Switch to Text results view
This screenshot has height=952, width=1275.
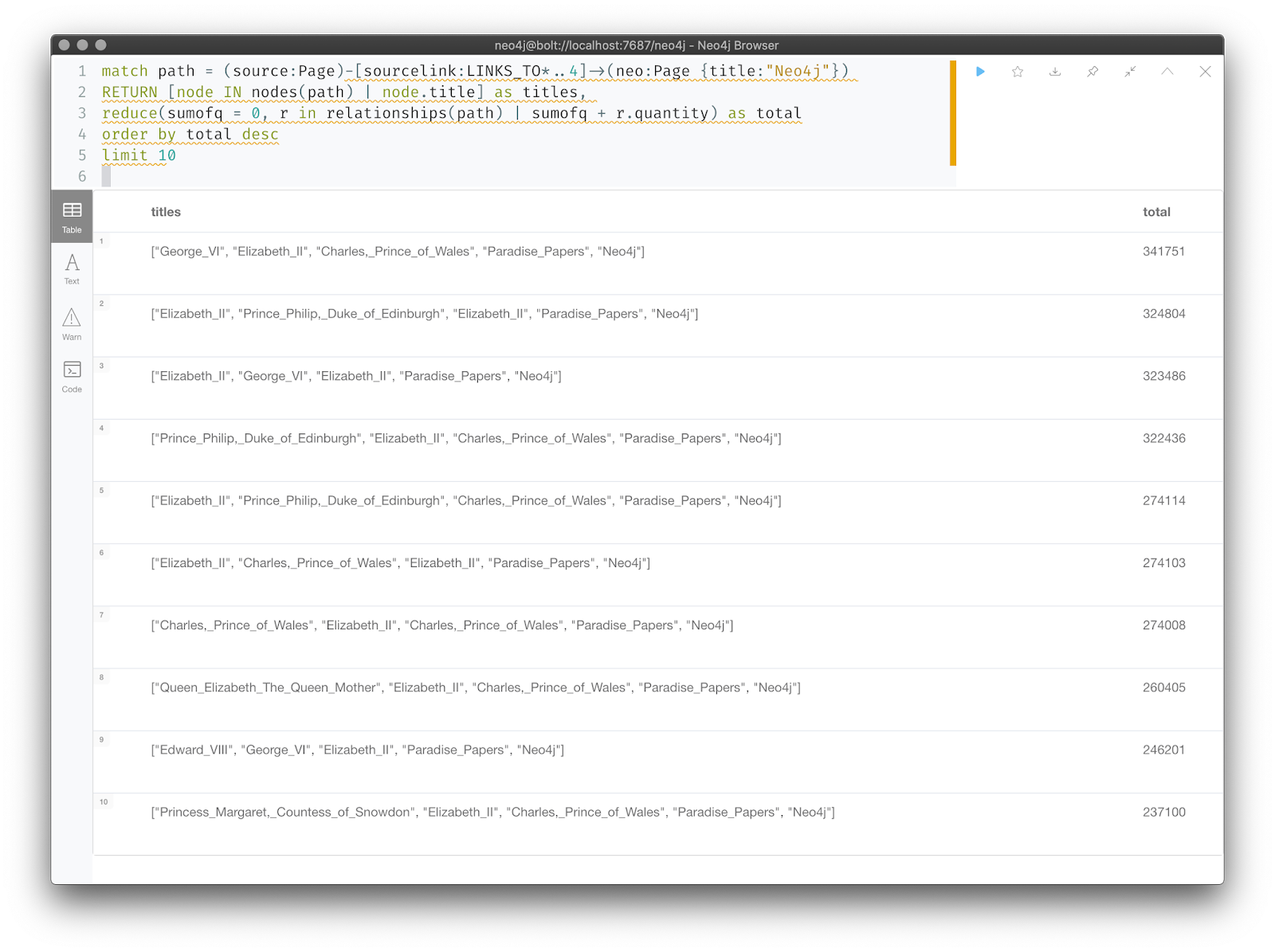[x=72, y=269]
